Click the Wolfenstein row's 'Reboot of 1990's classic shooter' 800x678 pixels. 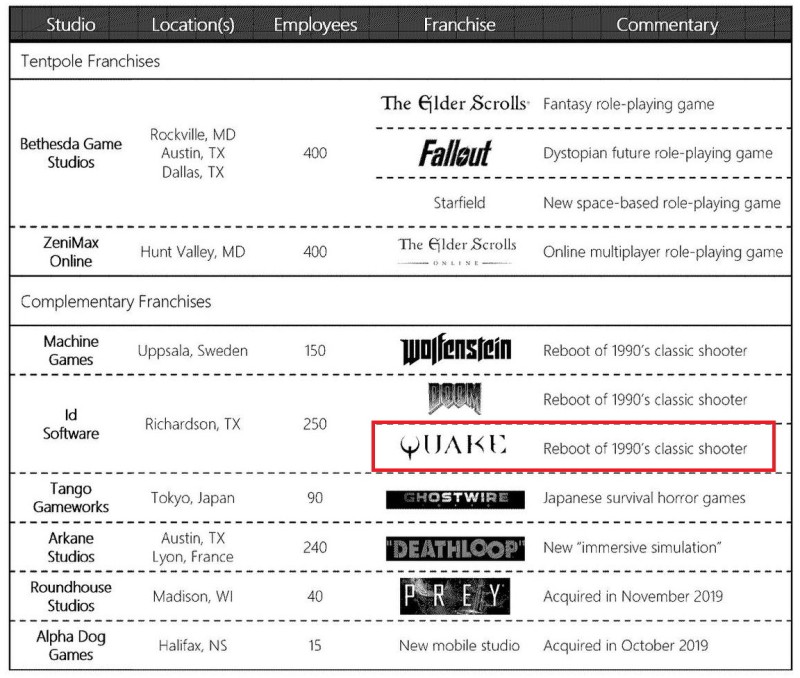645,350
